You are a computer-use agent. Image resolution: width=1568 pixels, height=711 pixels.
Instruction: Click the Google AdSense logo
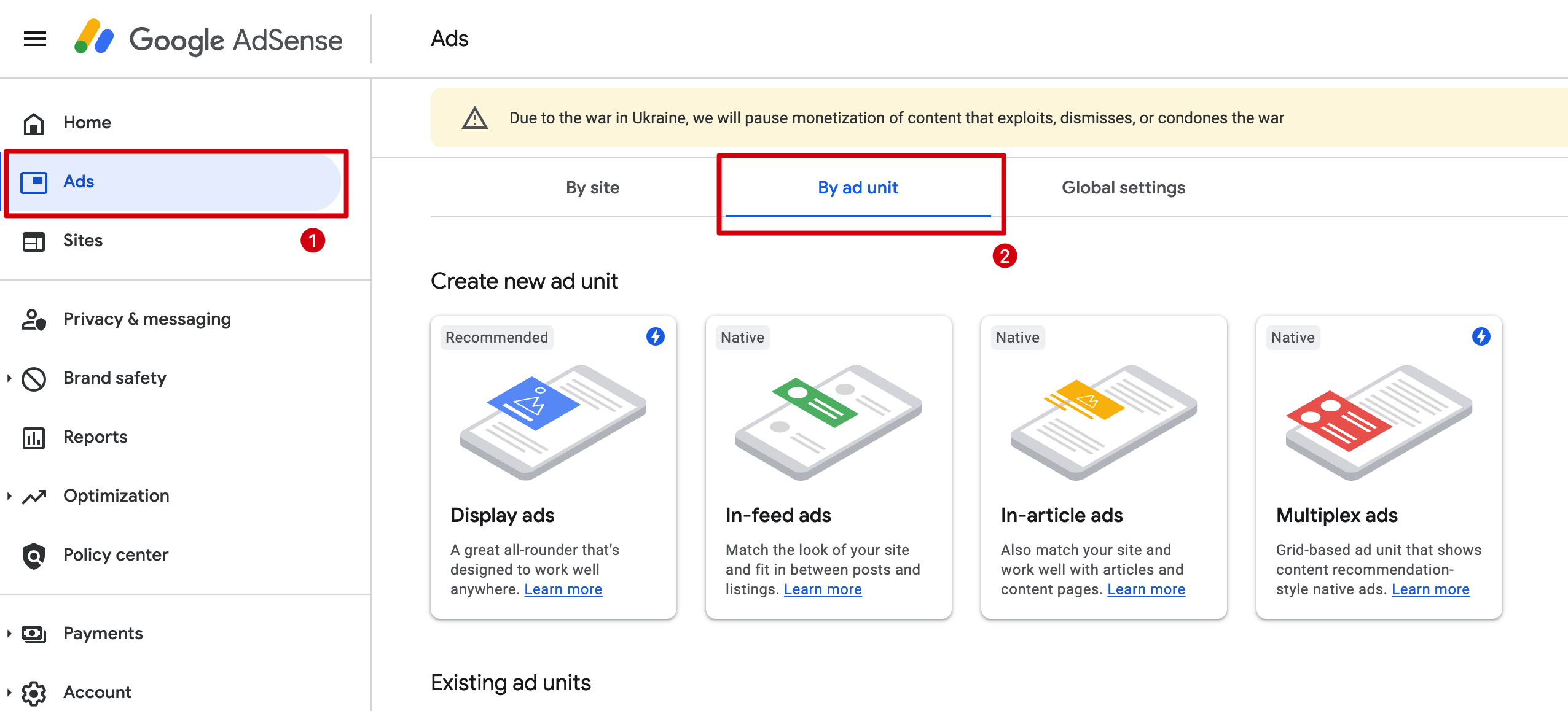[208, 39]
